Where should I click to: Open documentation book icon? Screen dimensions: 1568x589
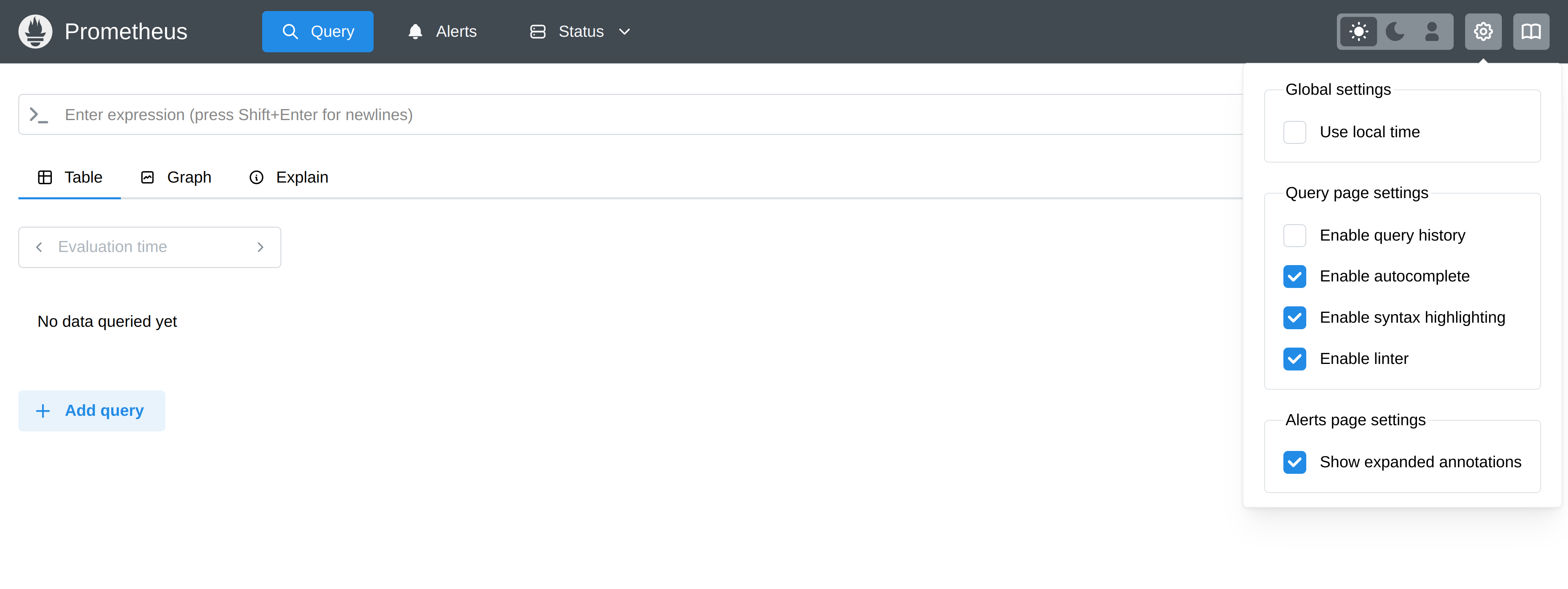coord(1531,32)
